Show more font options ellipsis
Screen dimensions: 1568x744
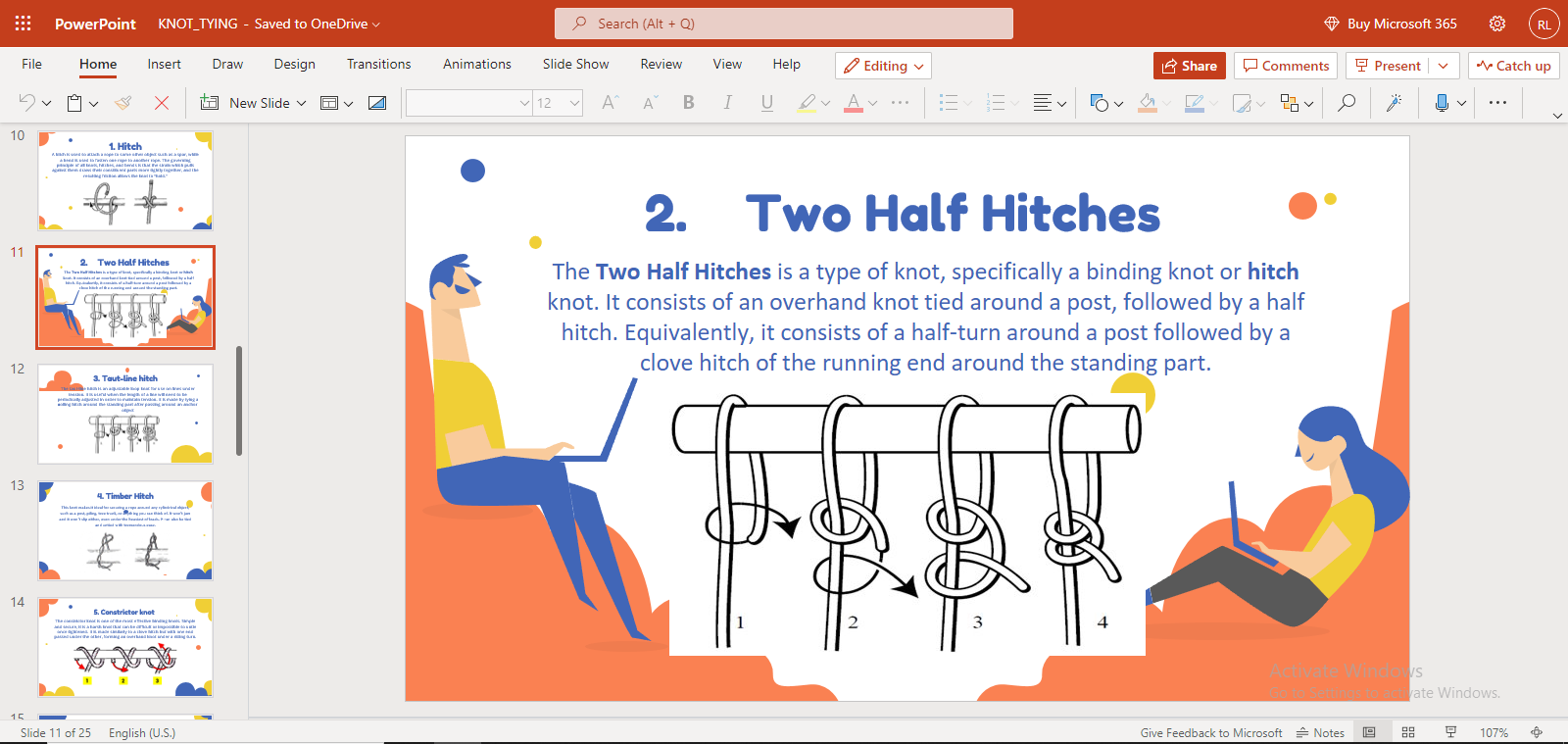click(900, 103)
